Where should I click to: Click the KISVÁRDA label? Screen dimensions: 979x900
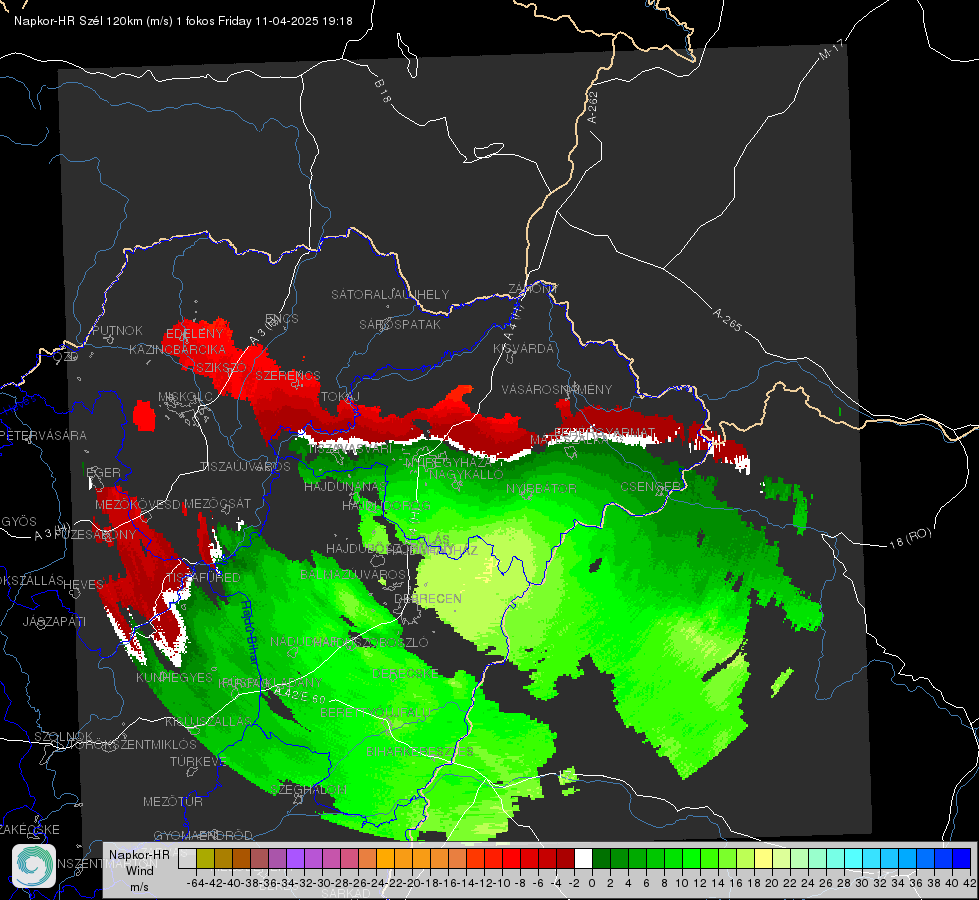pyautogui.click(x=523, y=348)
